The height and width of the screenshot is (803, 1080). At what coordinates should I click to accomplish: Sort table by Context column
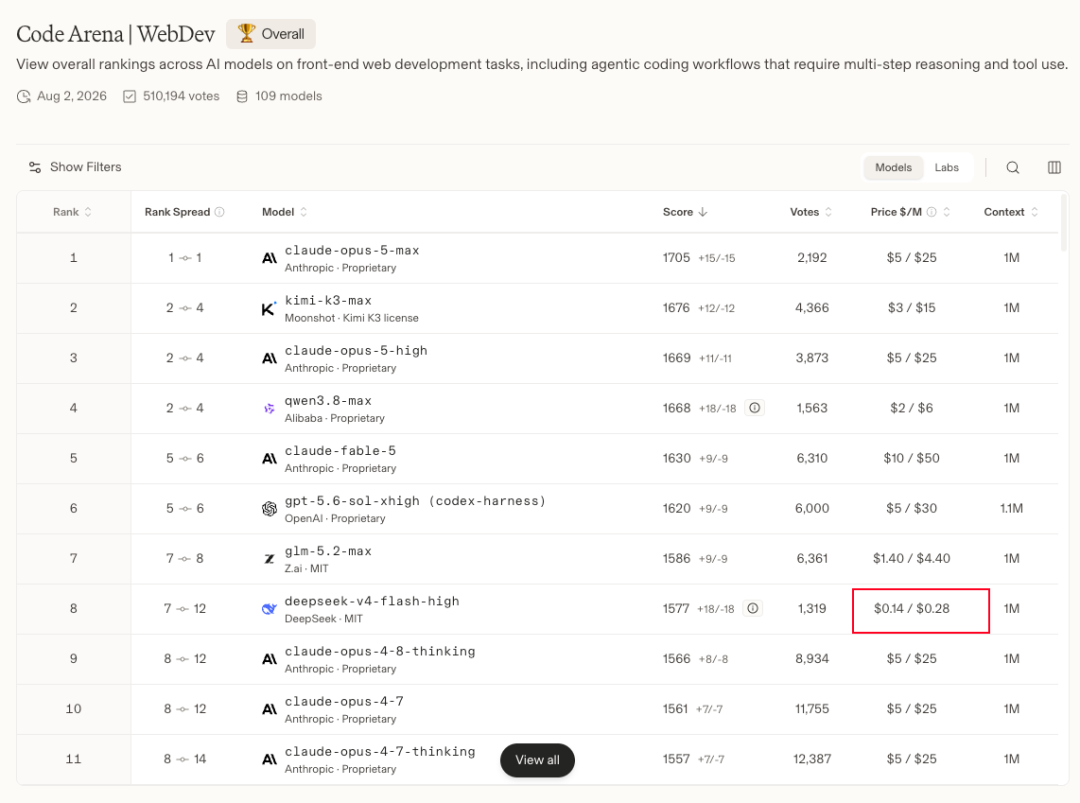pyautogui.click(x=1035, y=212)
